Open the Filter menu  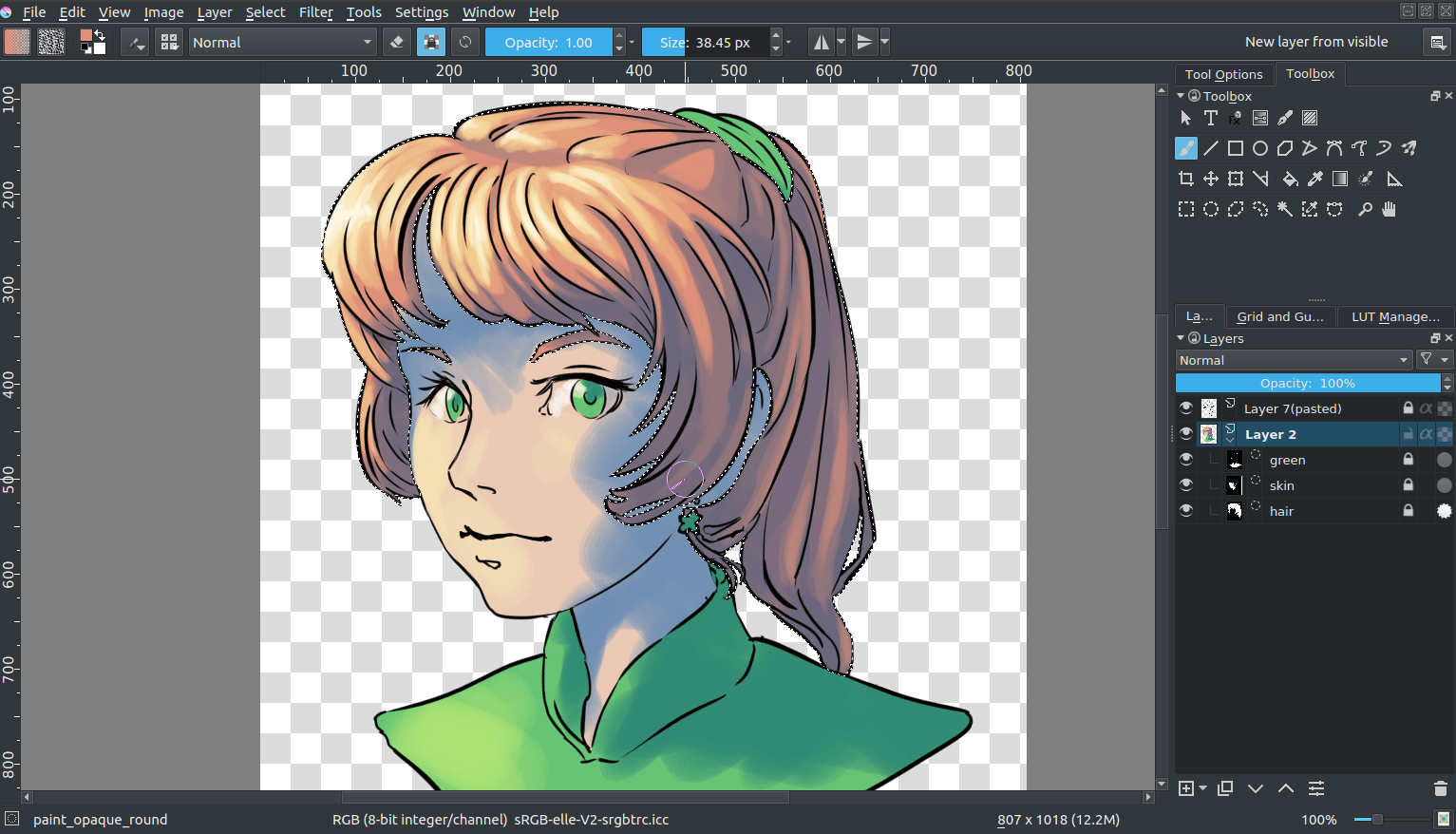315,12
